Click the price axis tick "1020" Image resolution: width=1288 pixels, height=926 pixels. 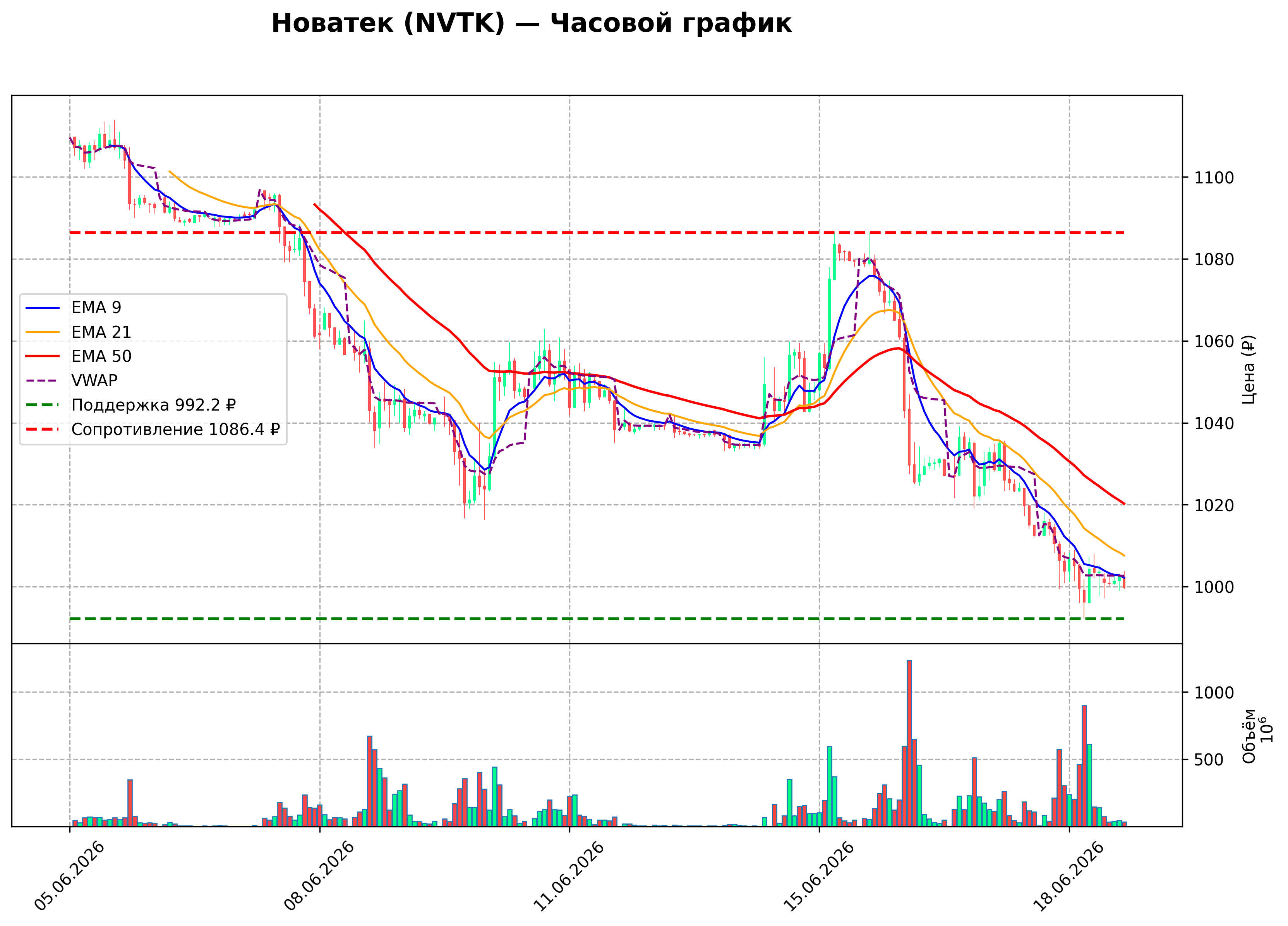(1214, 505)
